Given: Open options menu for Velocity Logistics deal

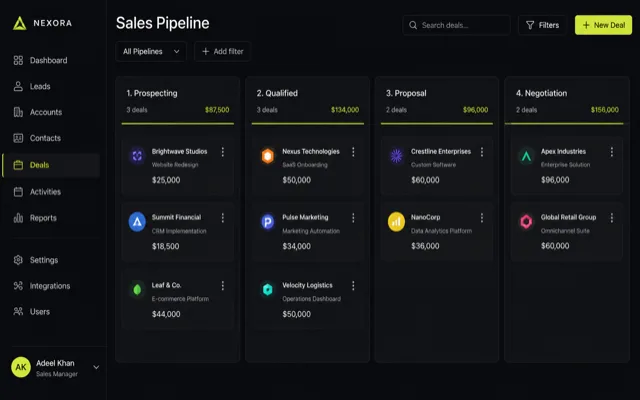Looking at the screenshot, I should click(x=353, y=286).
